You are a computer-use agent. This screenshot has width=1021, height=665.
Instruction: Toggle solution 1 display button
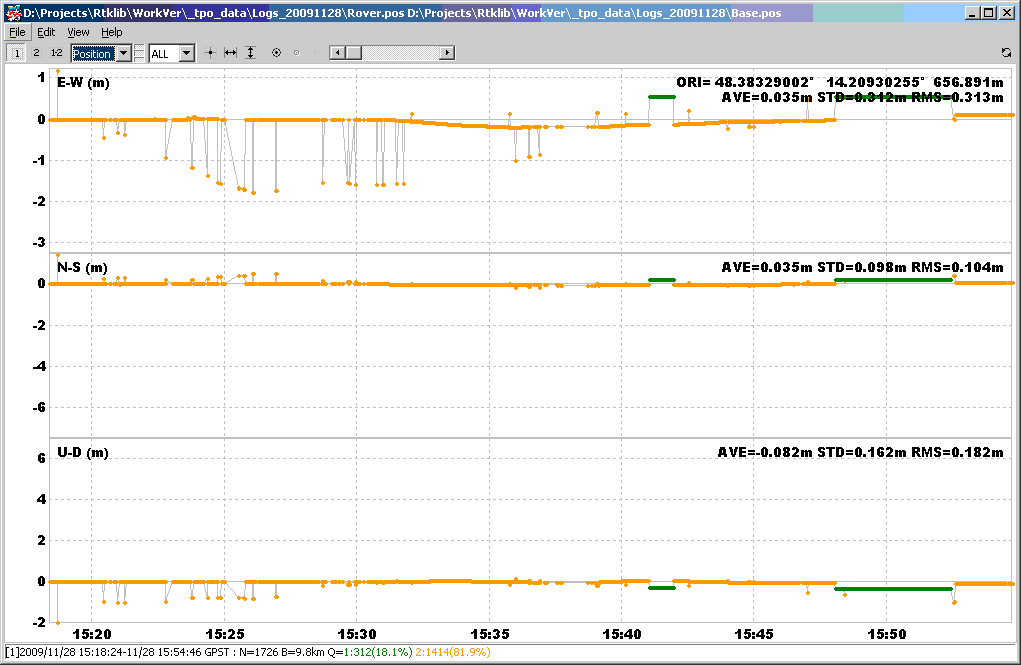point(17,53)
